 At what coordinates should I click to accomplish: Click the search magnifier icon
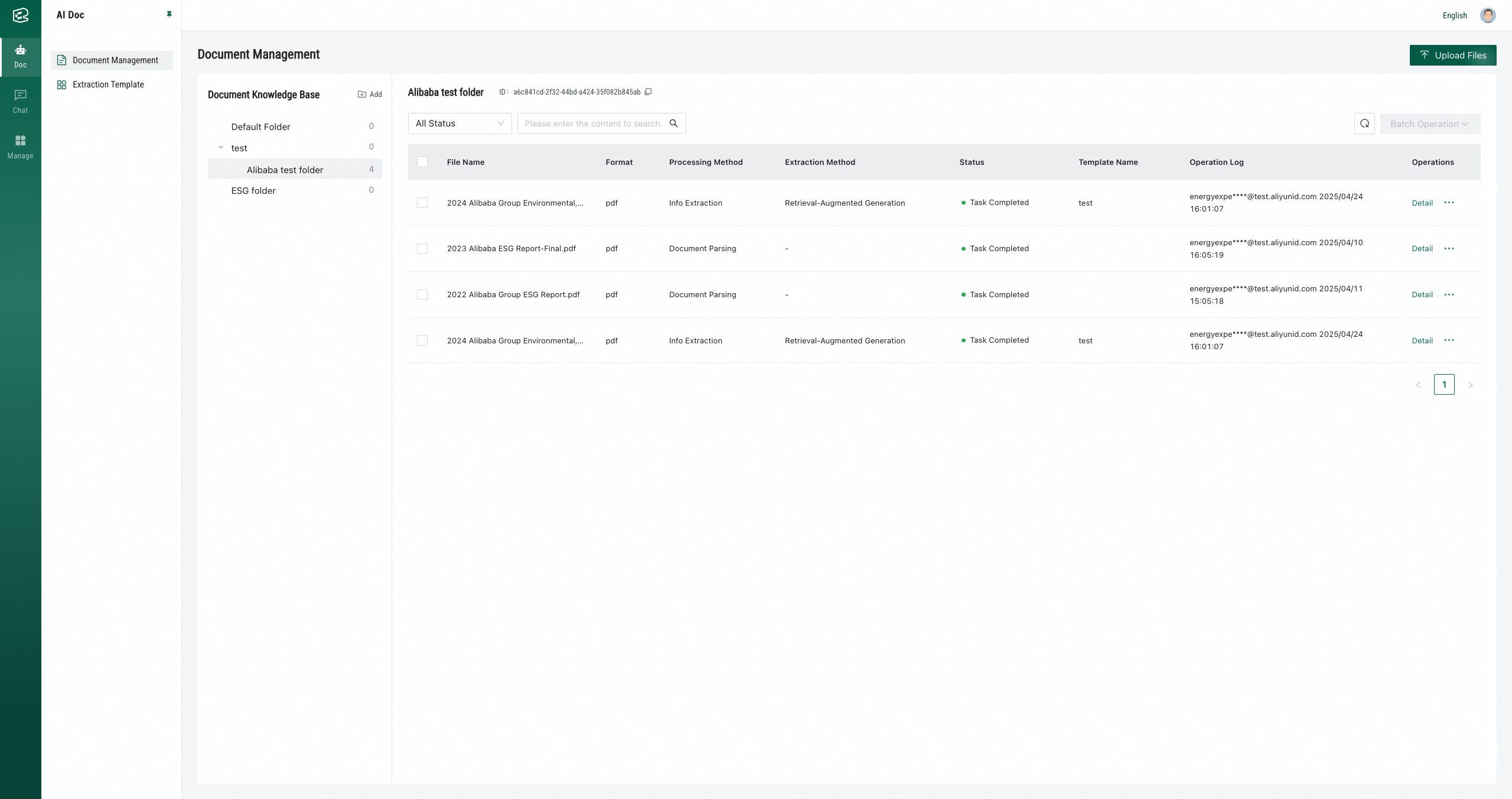673,124
